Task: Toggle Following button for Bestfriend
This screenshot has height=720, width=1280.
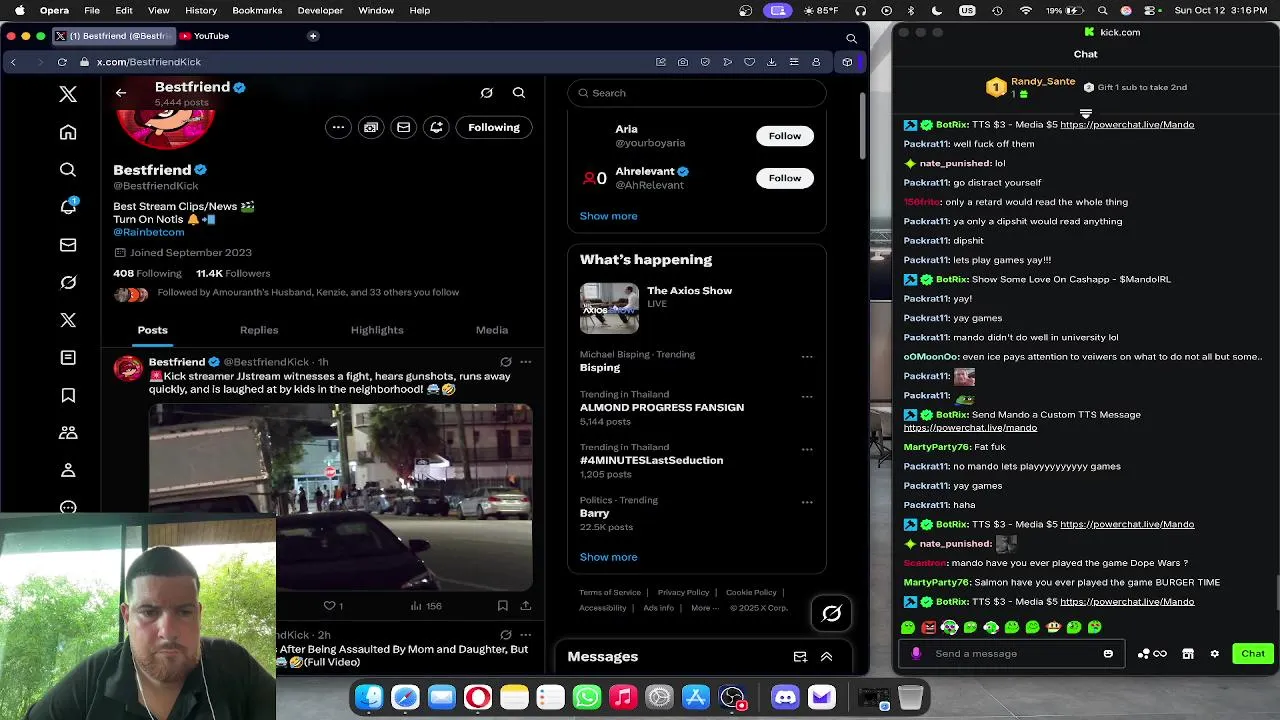Action: click(494, 127)
